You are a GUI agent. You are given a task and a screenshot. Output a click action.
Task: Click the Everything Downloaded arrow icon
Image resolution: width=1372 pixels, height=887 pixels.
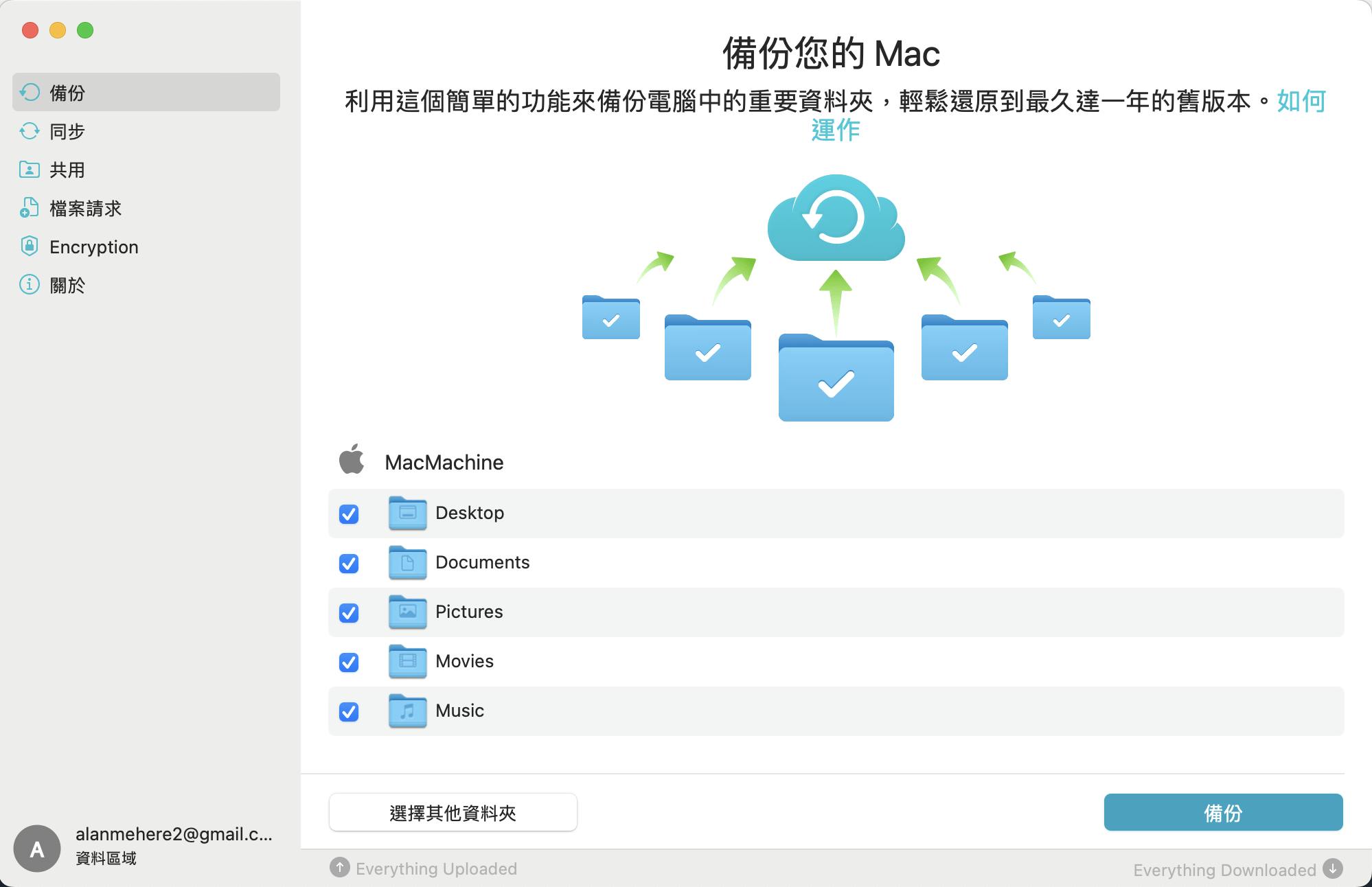click(1332, 868)
